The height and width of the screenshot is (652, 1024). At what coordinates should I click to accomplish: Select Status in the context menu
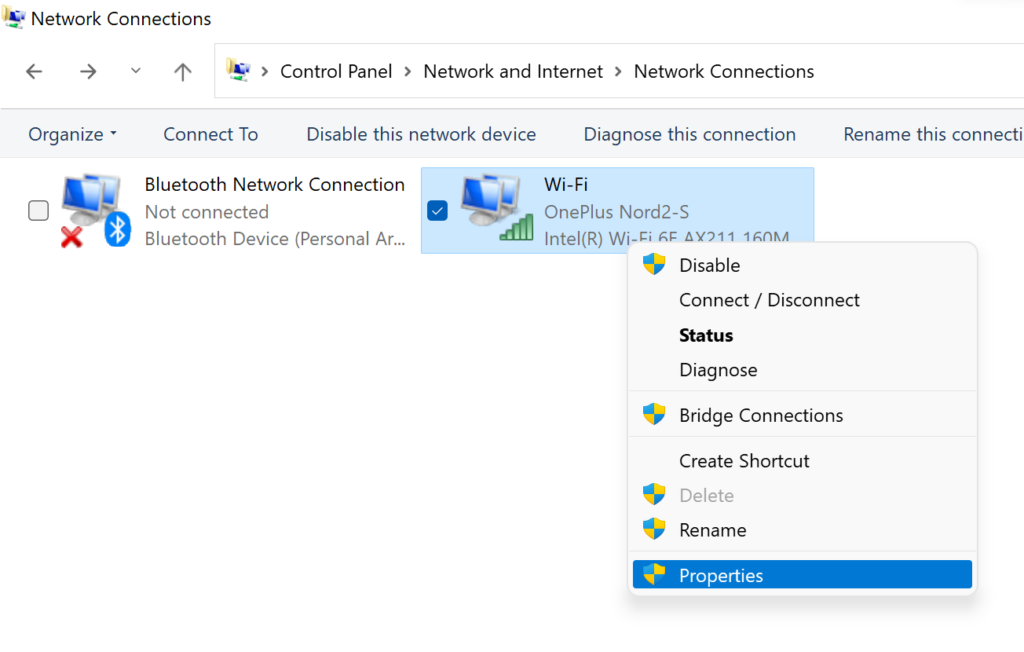(705, 335)
